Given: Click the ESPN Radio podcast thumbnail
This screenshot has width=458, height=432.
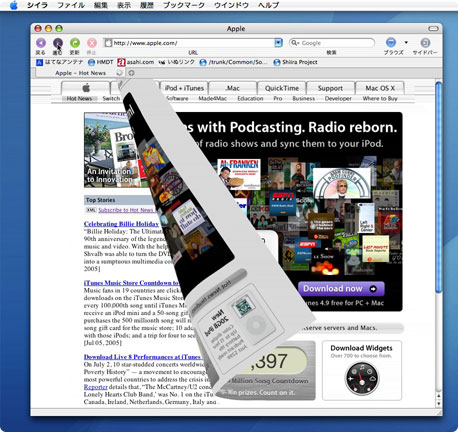Looking at the screenshot, I should point(282,203).
